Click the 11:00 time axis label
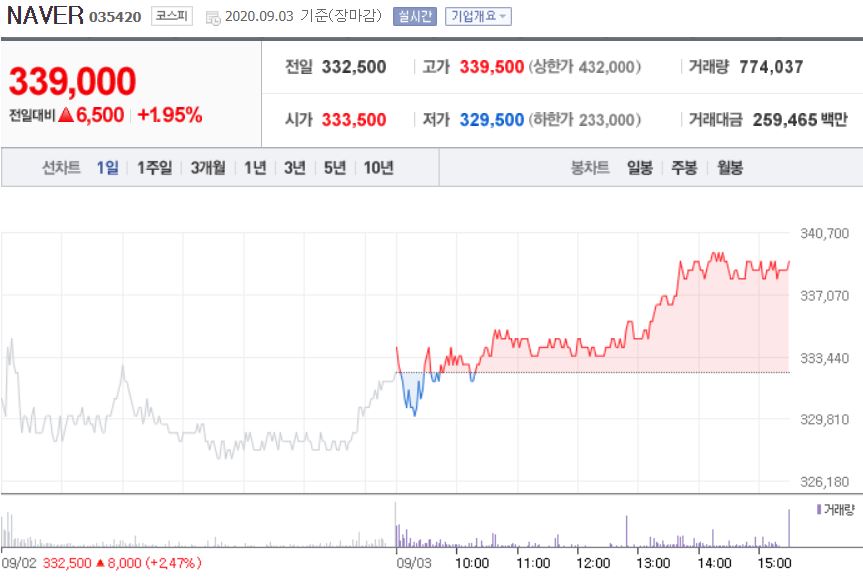This screenshot has width=863, height=586. [533, 563]
